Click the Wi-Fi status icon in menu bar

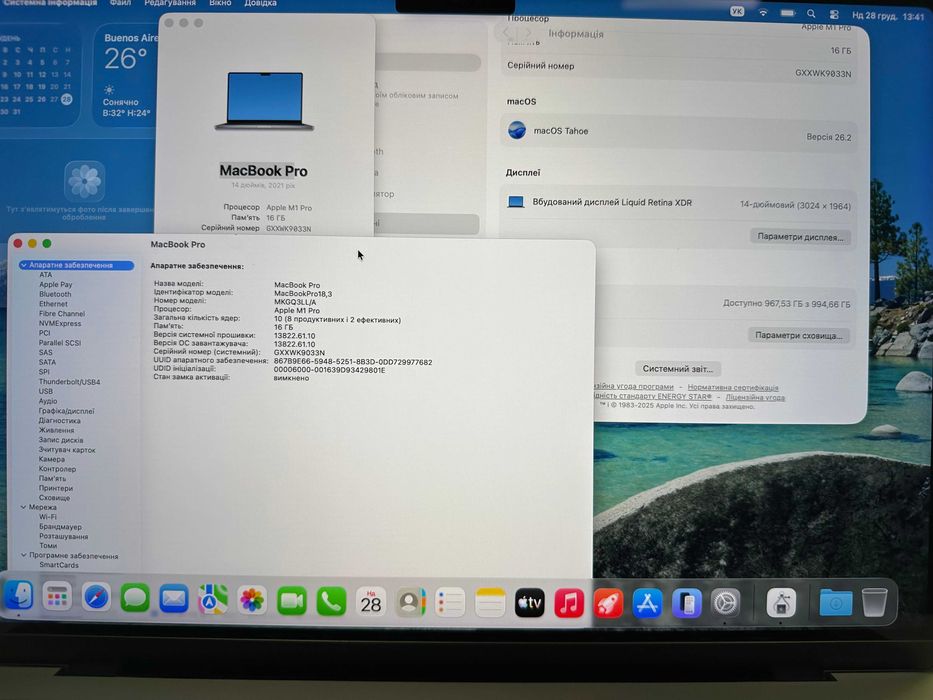(x=763, y=12)
